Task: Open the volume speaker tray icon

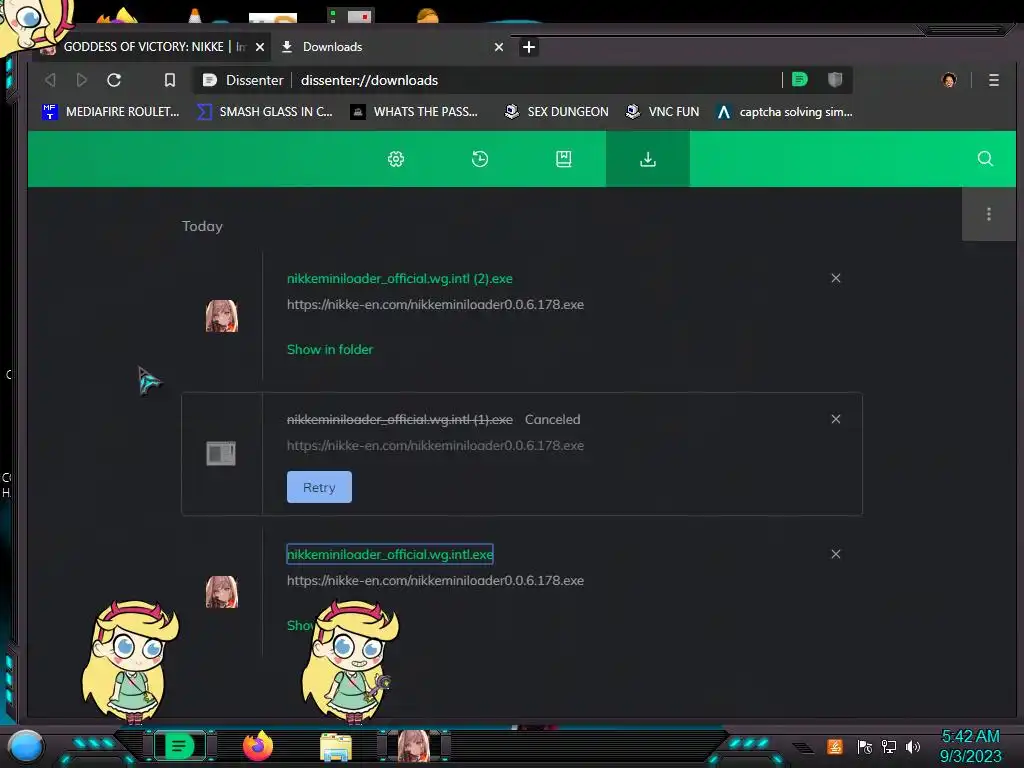Action: [912, 747]
